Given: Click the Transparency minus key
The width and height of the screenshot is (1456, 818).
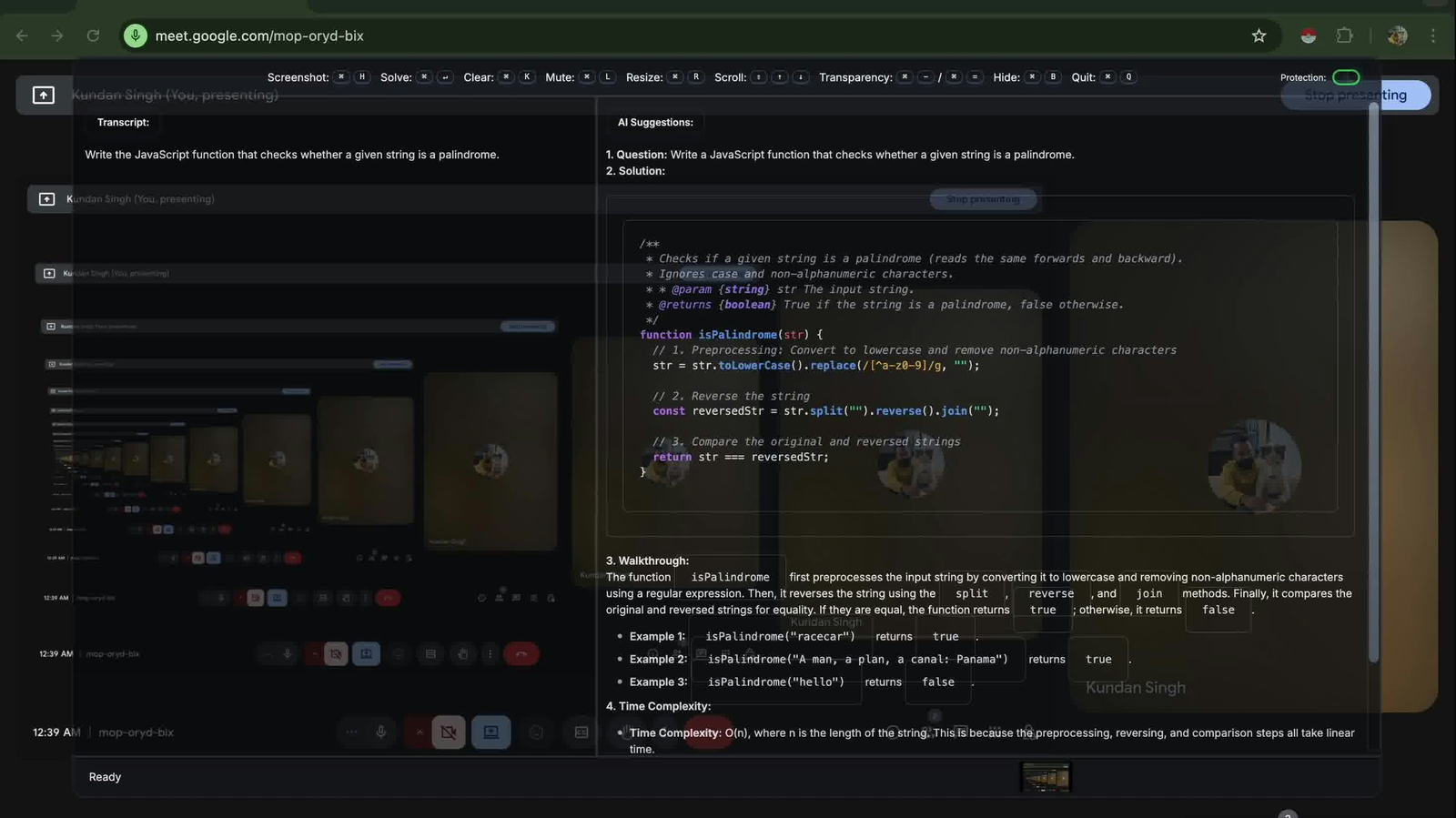Looking at the screenshot, I should [x=925, y=77].
